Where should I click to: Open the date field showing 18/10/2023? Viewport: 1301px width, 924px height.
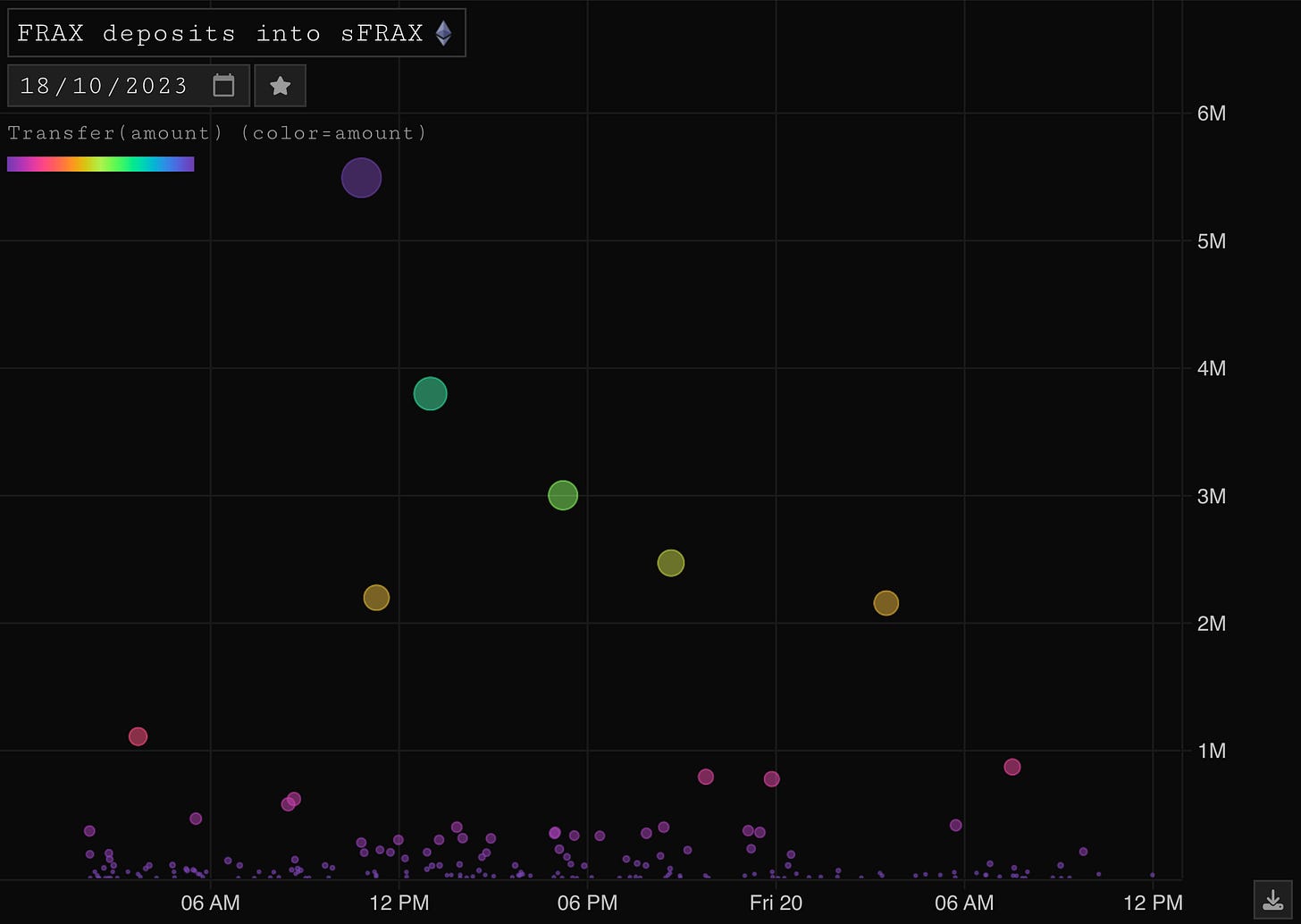129,86
